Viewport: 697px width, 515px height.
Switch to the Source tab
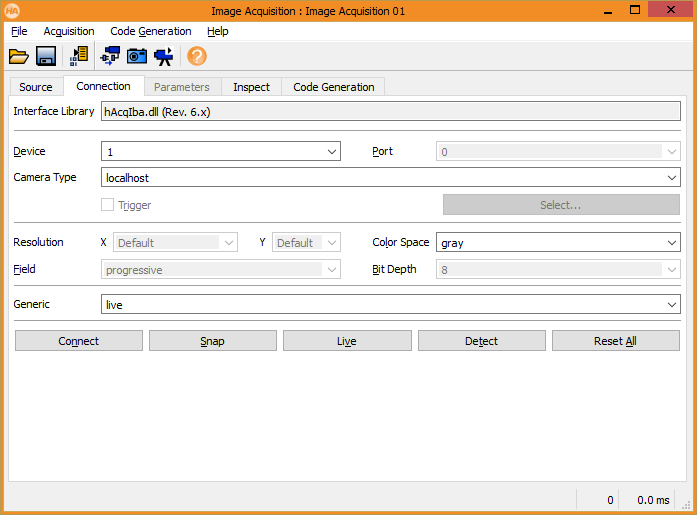(x=36, y=87)
